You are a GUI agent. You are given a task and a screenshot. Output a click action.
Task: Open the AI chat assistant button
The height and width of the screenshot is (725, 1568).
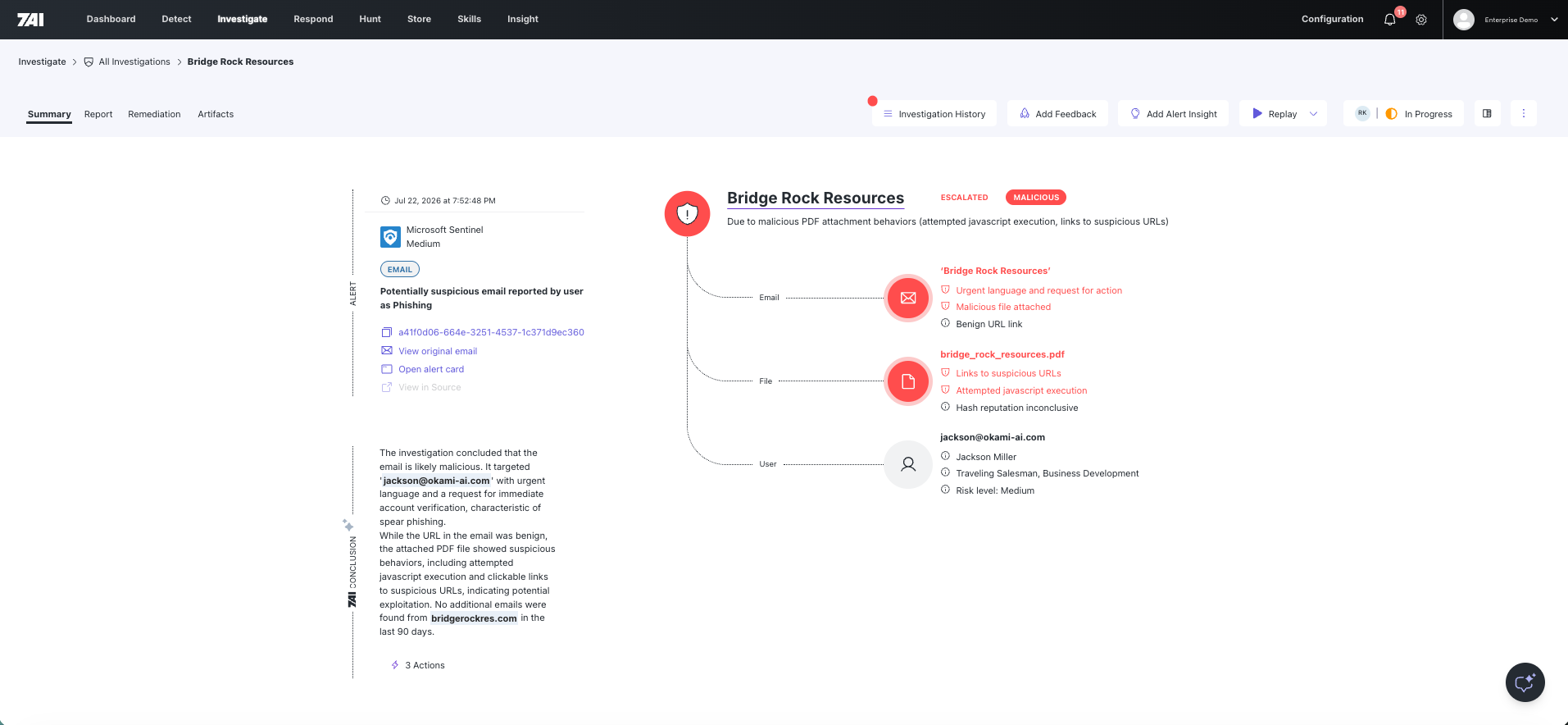(1525, 682)
